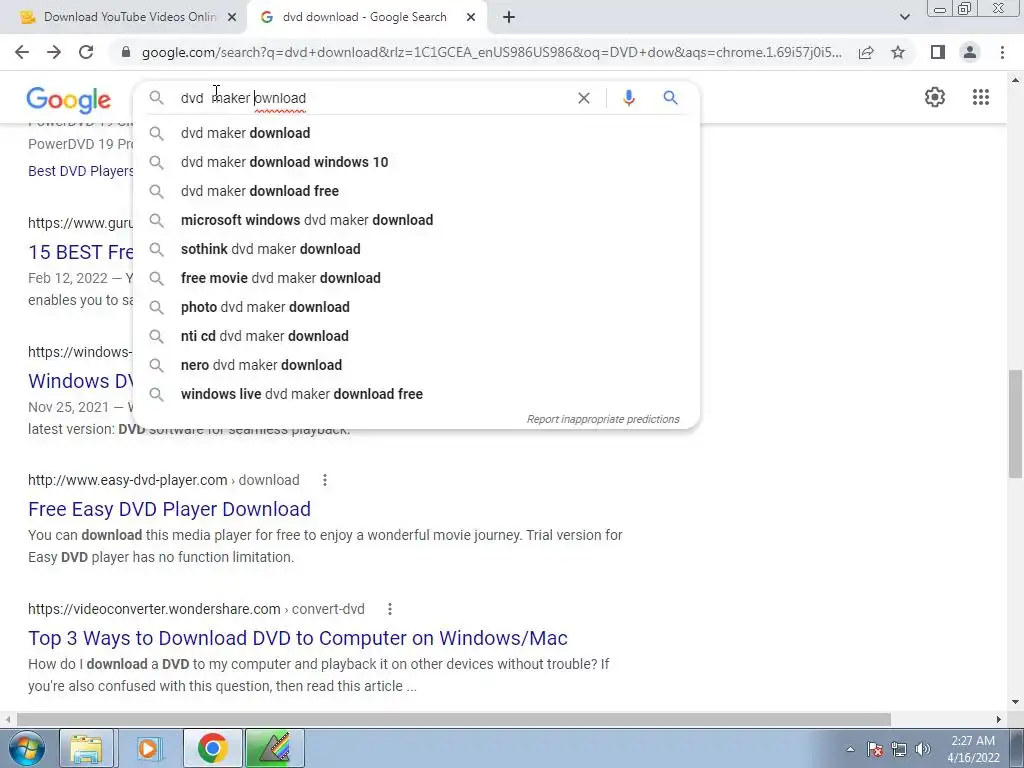Start voice search with microphone
Screen dimensions: 1024x768
click(x=628, y=98)
